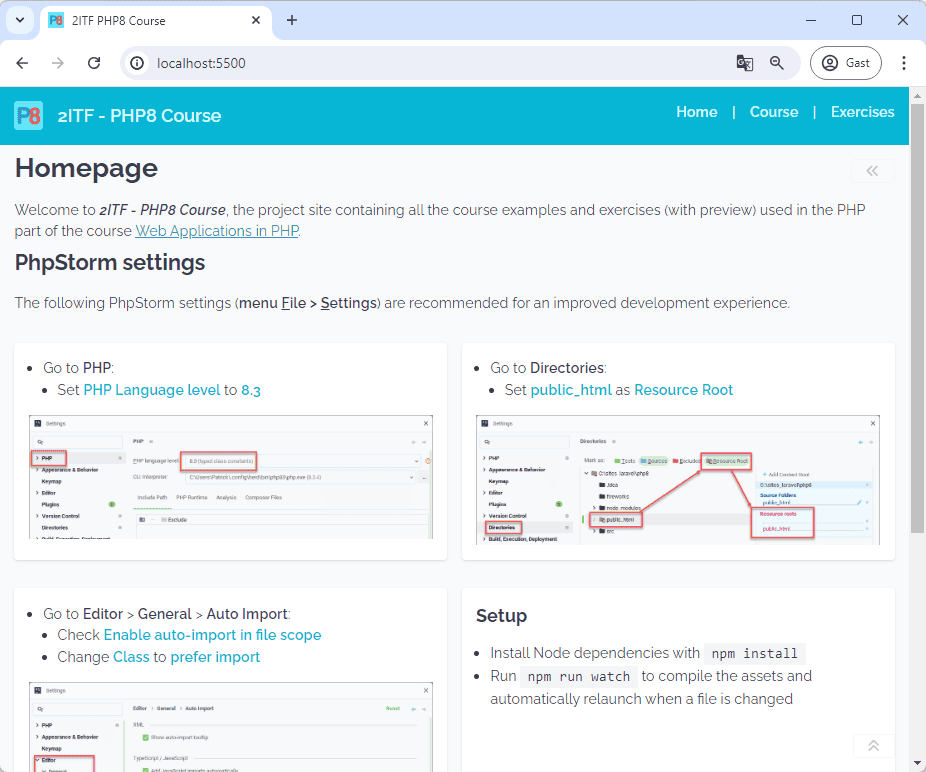Click the 'npm install' code text

[x=754, y=653]
